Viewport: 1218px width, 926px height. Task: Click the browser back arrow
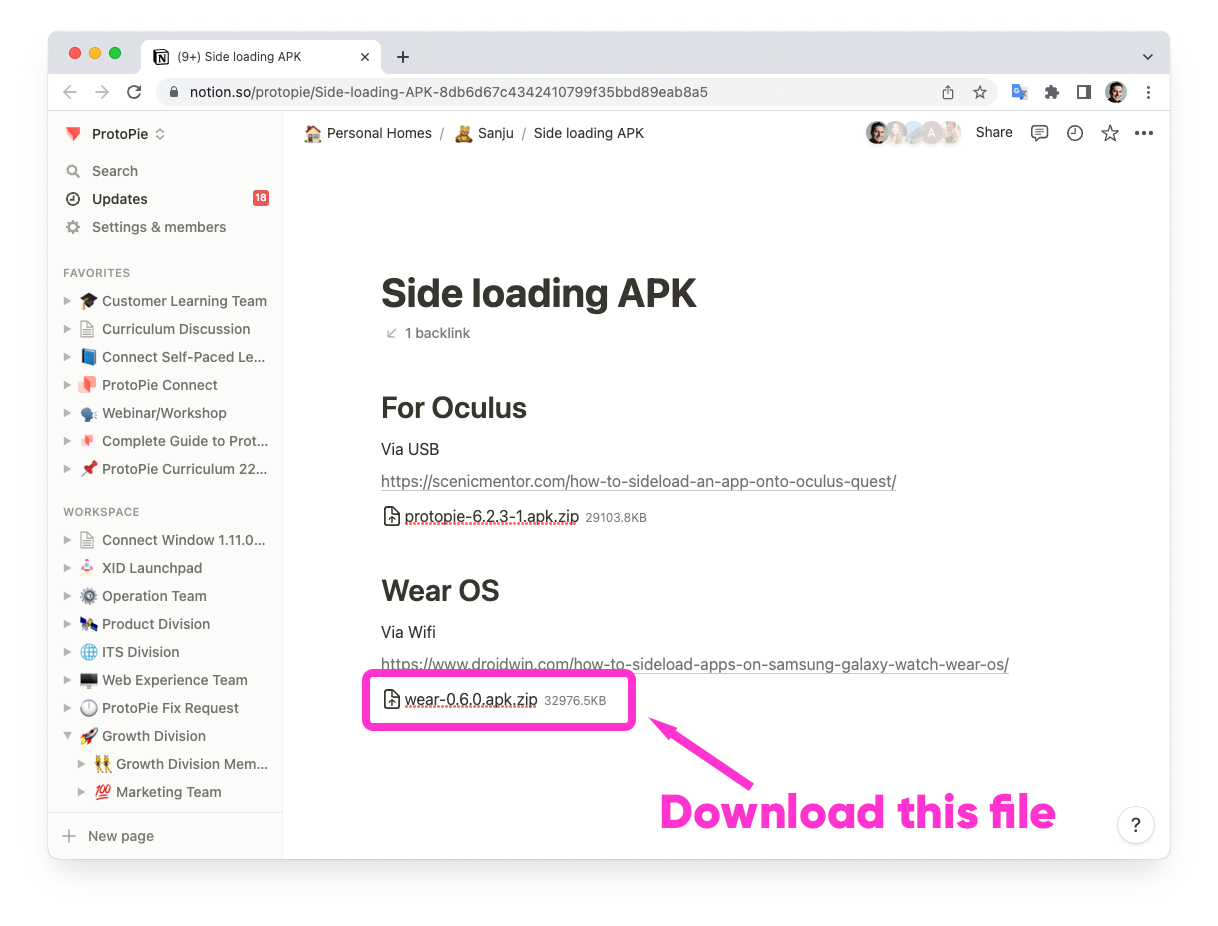point(70,92)
